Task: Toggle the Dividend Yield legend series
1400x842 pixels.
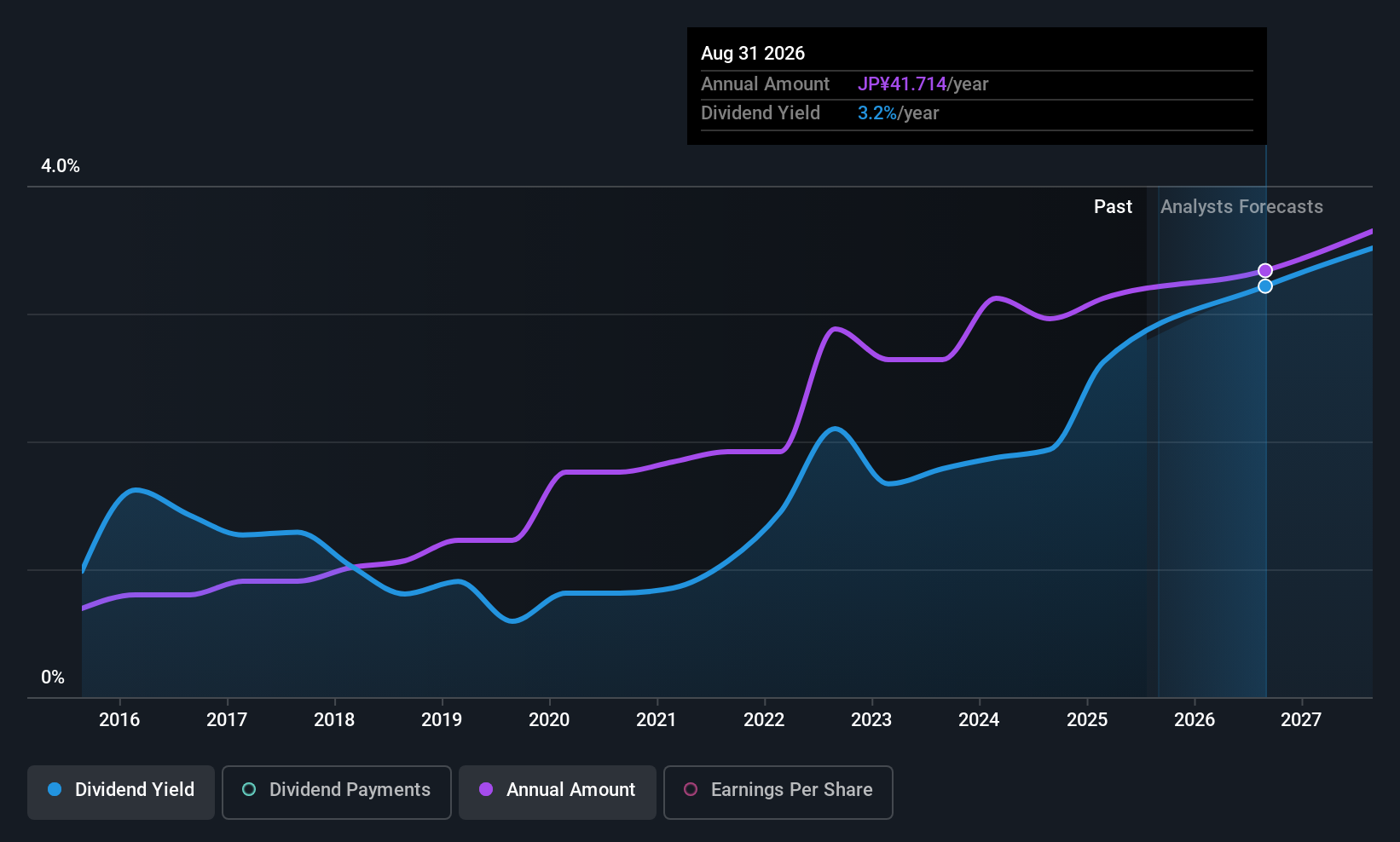Action: click(x=121, y=791)
